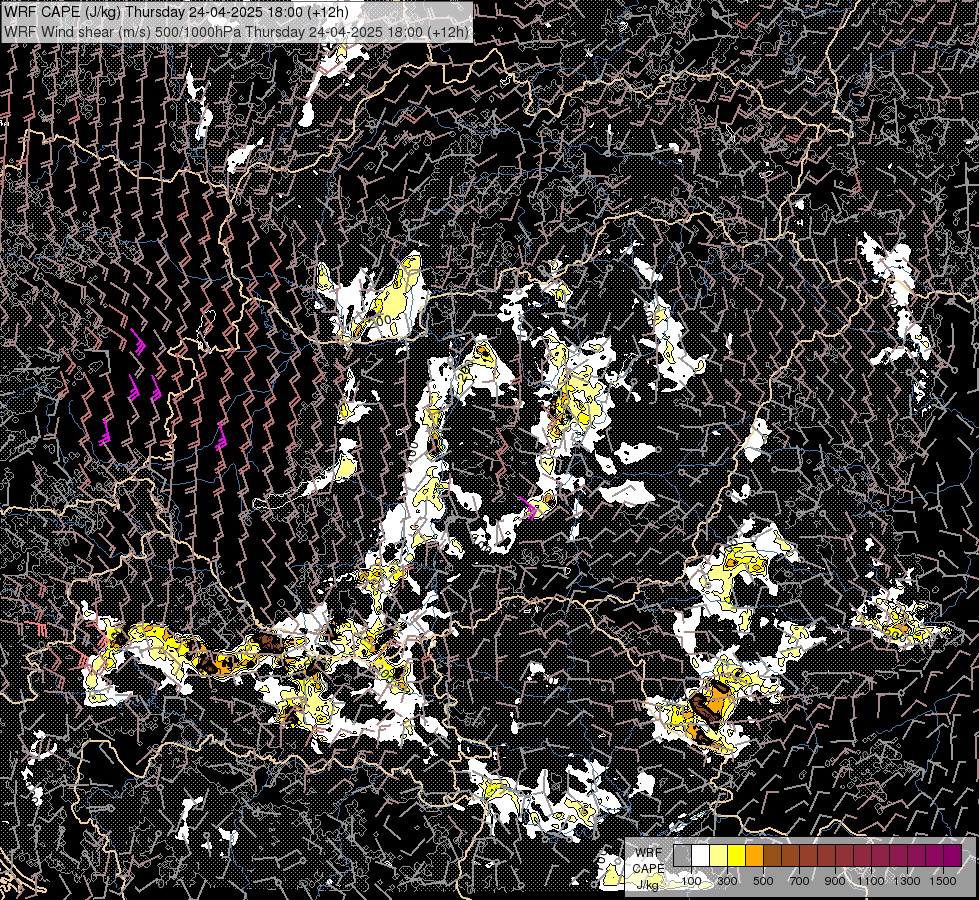Select the pale yellow legend swatch
The image size is (979, 900).
(719, 855)
